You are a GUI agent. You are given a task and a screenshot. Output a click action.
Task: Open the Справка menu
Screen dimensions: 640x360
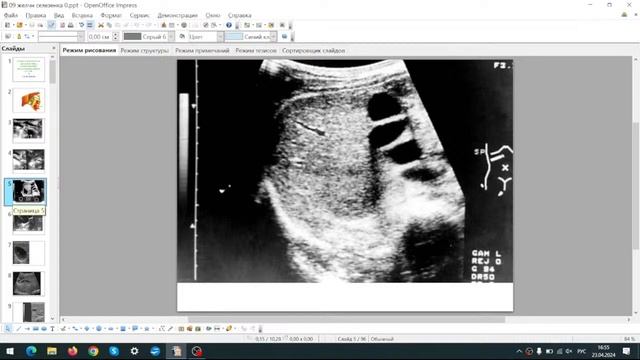point(240,15)
